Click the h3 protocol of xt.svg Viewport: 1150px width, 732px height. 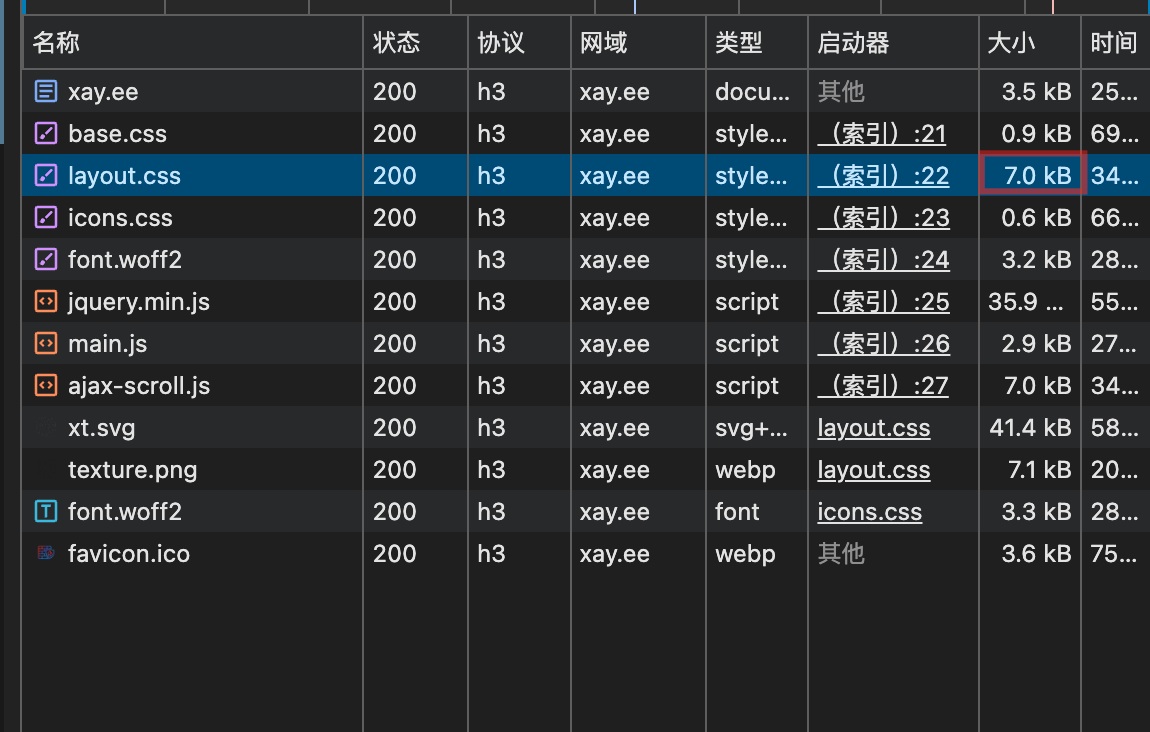click(x=491, y=428)
